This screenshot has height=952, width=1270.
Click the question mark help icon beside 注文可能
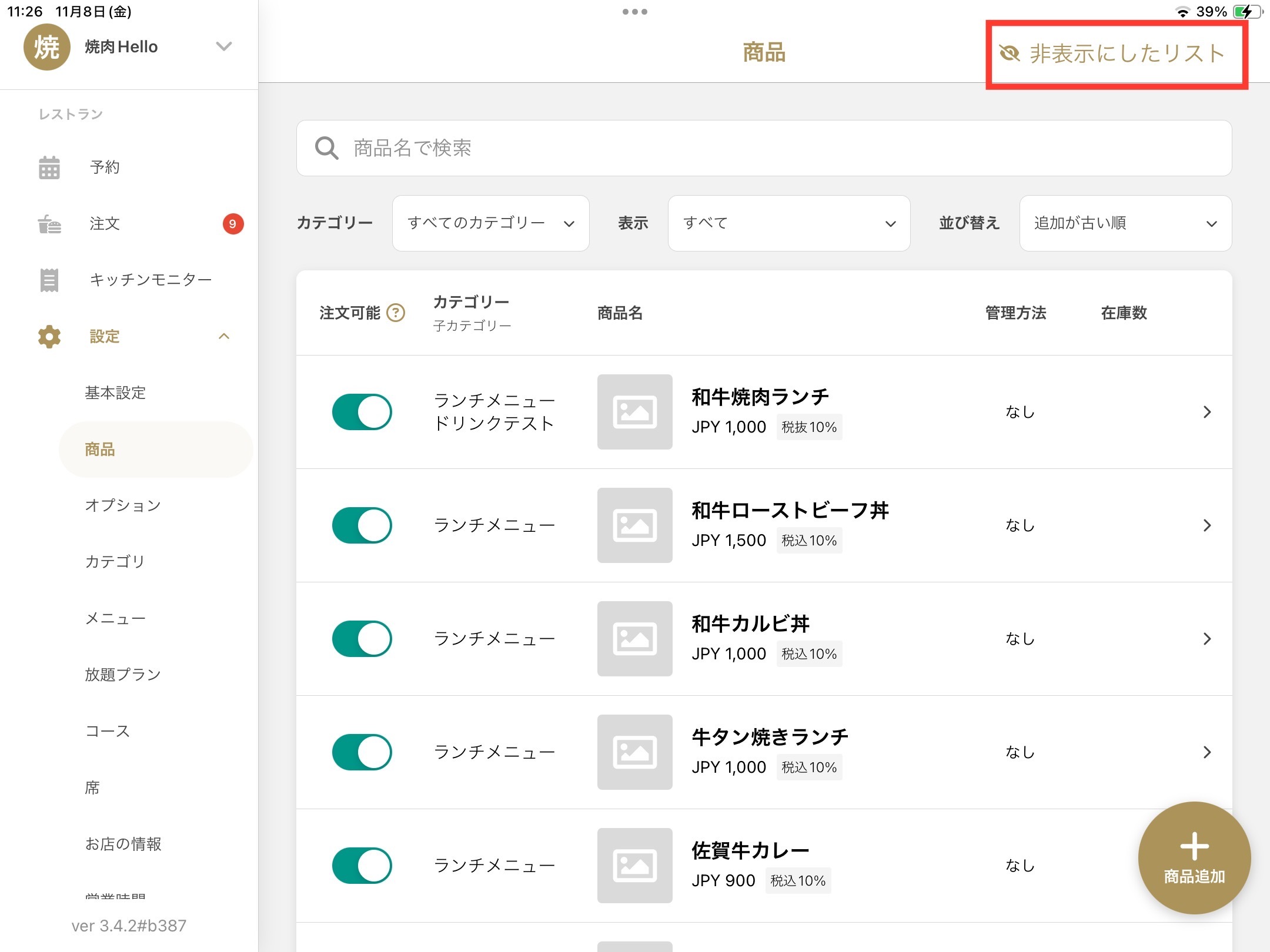(396, 313)
